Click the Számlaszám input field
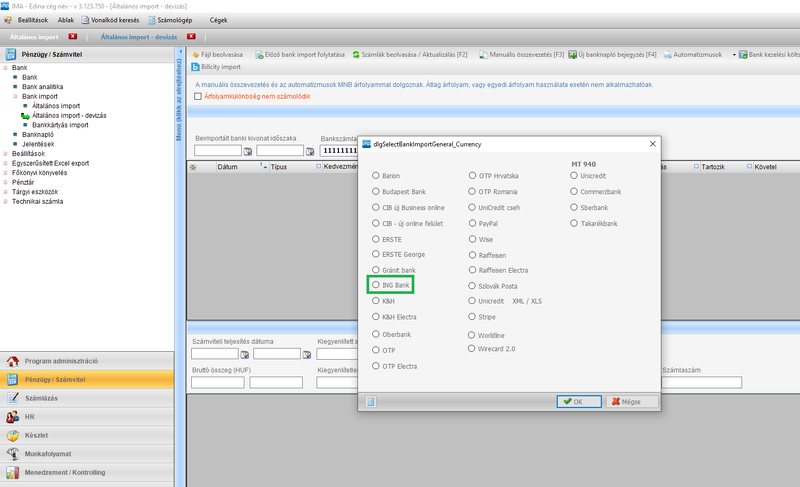The width and height of the screenshot is (800, 487). click(x=702, y=382)
